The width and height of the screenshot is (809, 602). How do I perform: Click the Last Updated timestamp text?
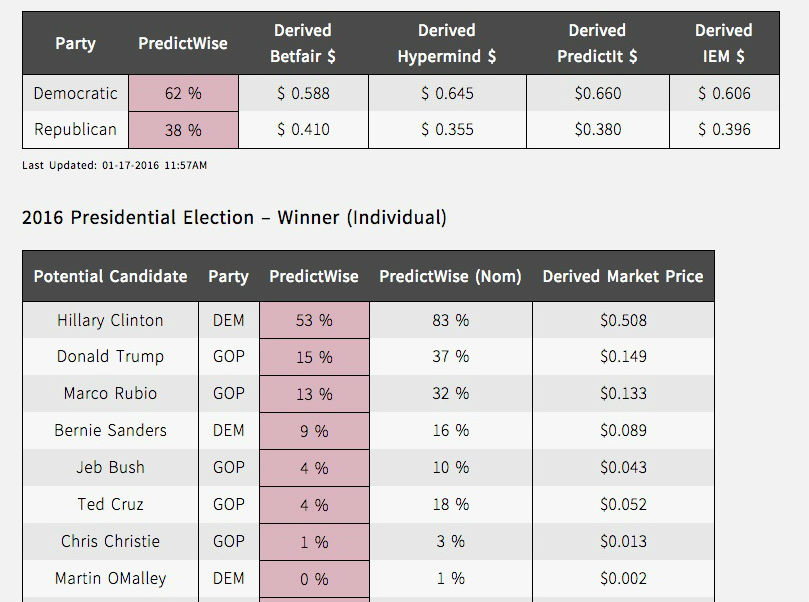(115, 166)
